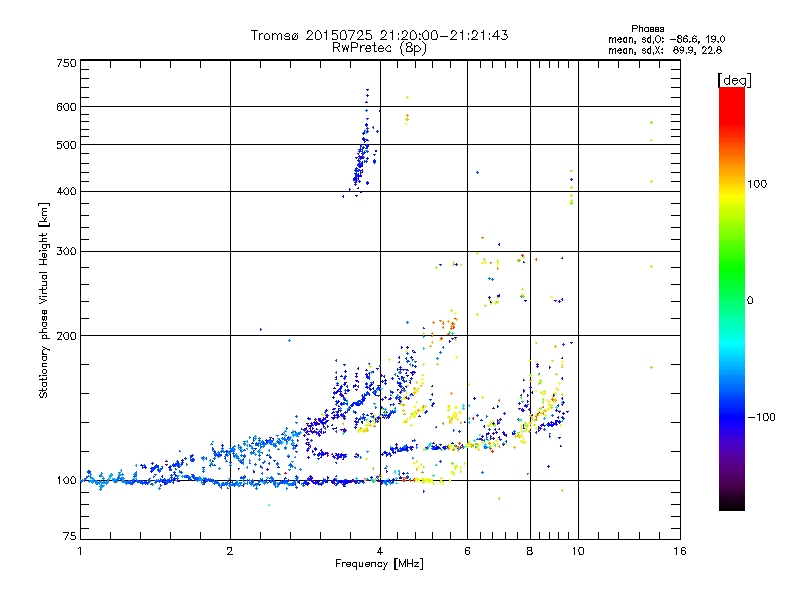Select the 'RwPretec (8p)' subtitle text
This screenshot has height=600, width=800.
[x=379, y=48]
